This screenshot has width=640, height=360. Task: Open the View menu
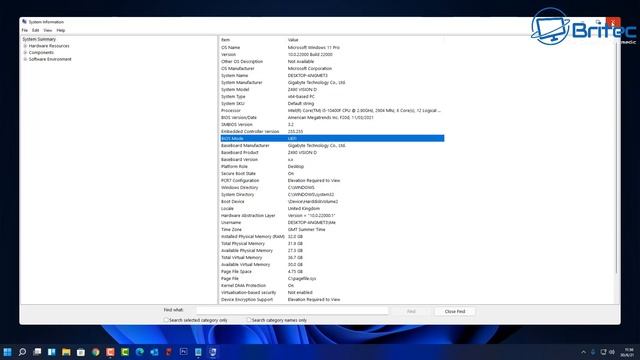48,30
